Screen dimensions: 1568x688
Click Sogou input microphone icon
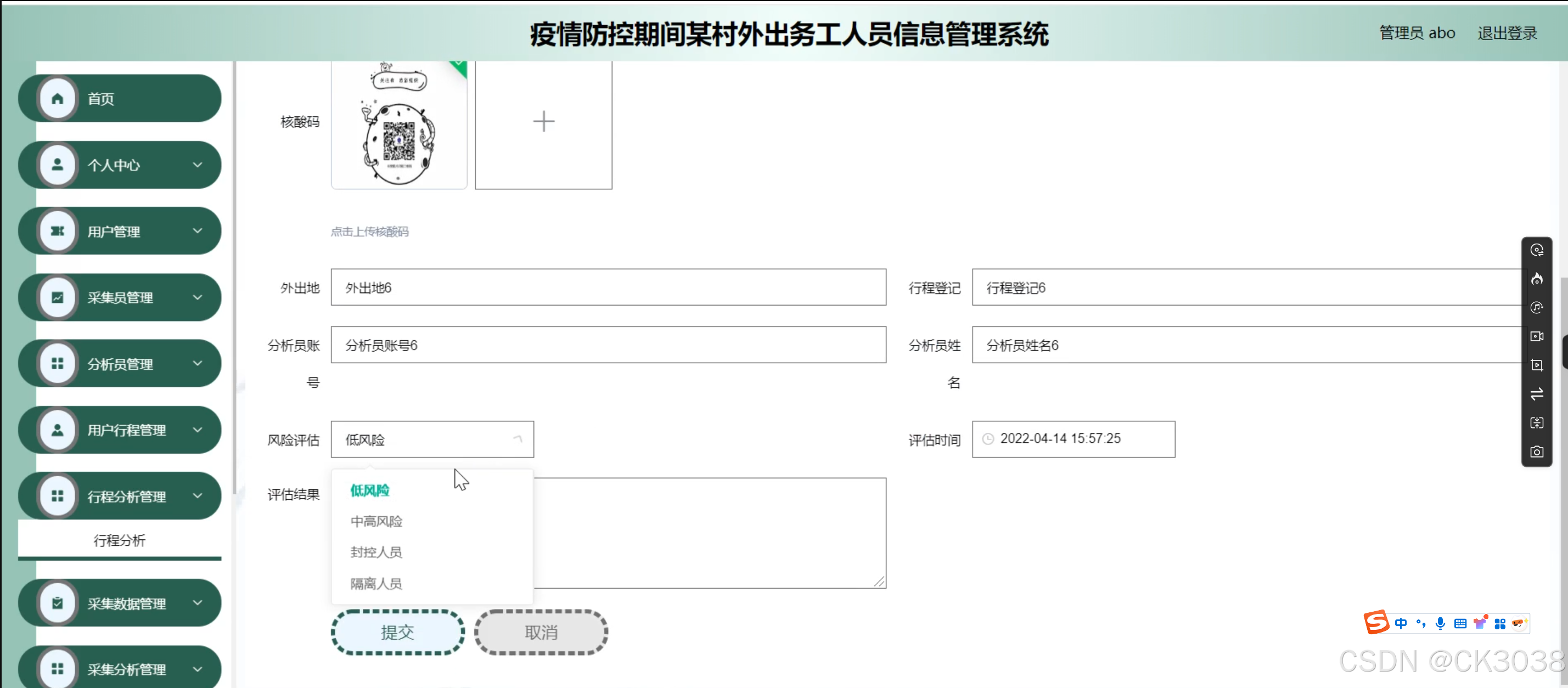click(x=1440, y=623)
